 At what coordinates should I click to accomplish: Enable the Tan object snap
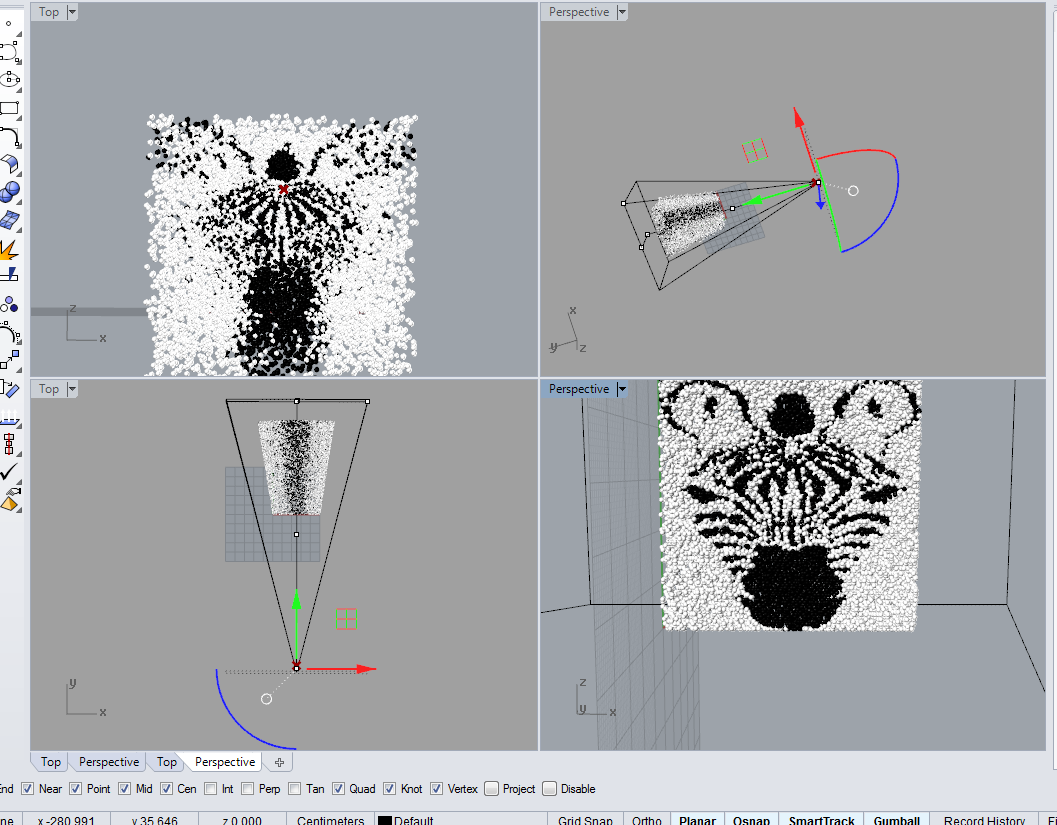click(x=295, y=789)
